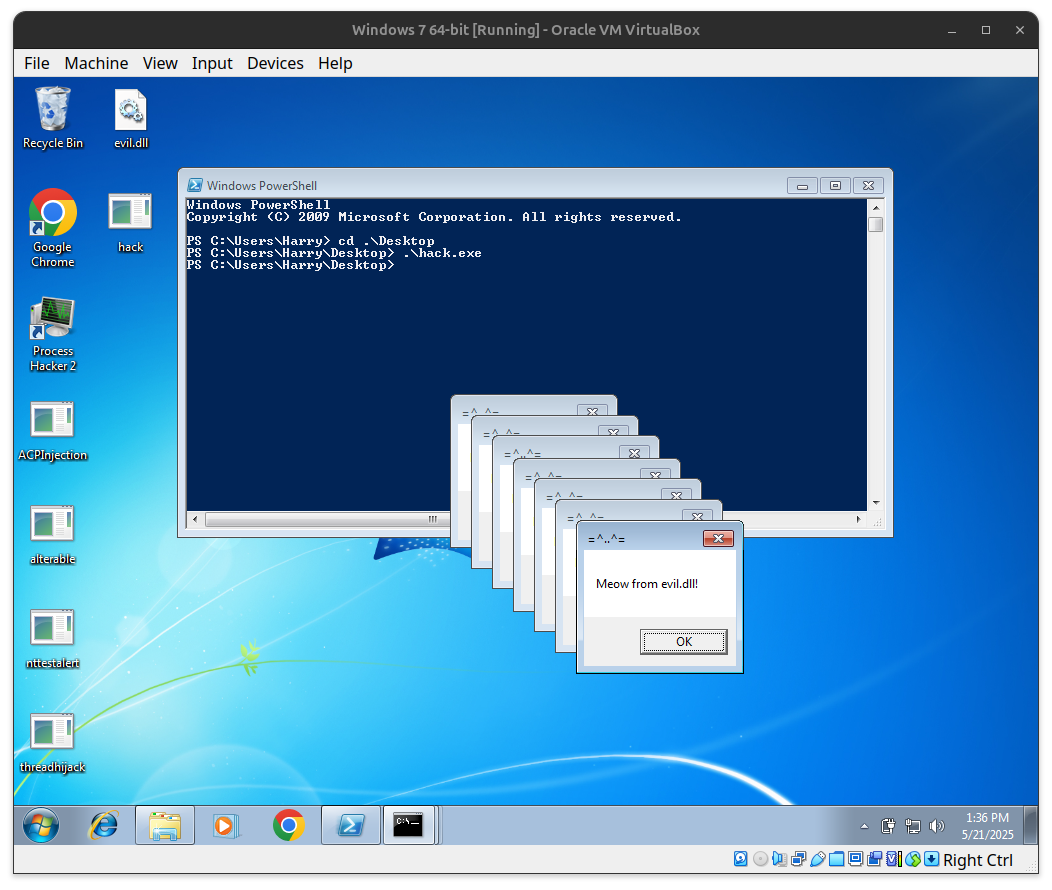Maximize the Windows PowerShell window
Screen dimensions: 1052x890
[835, 185]
